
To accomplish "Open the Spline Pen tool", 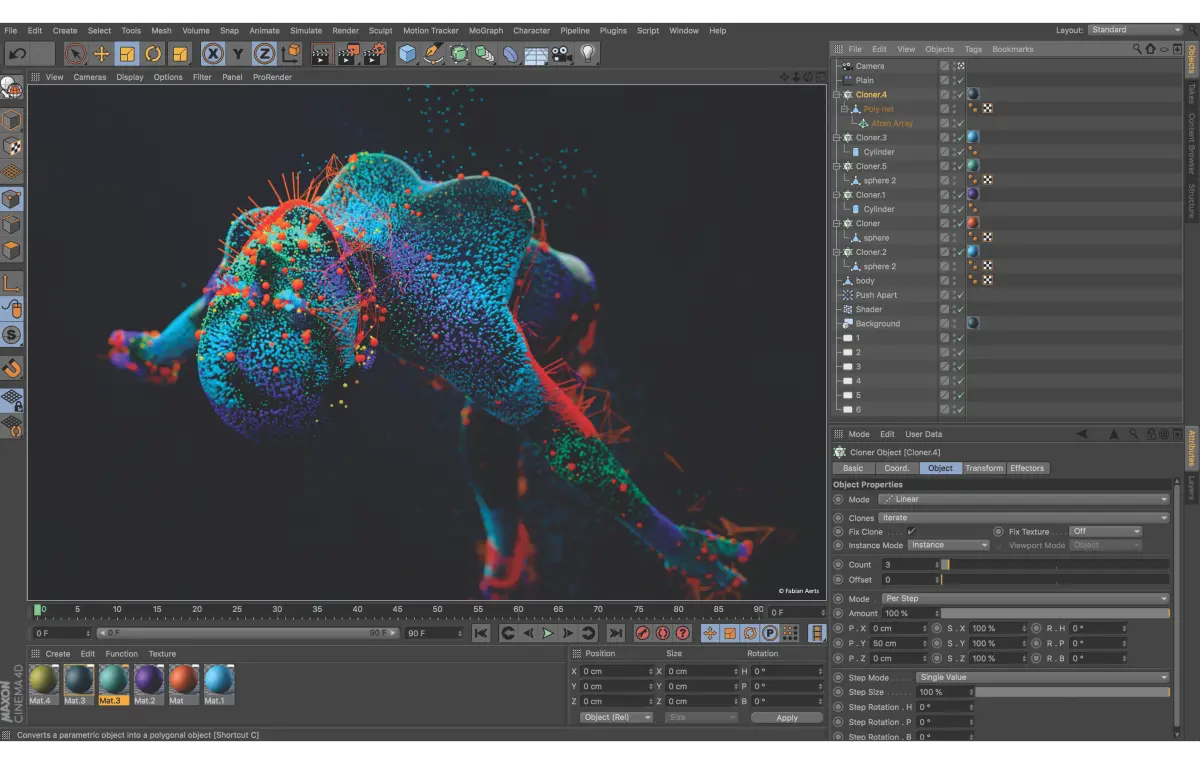I will [433, 54].
